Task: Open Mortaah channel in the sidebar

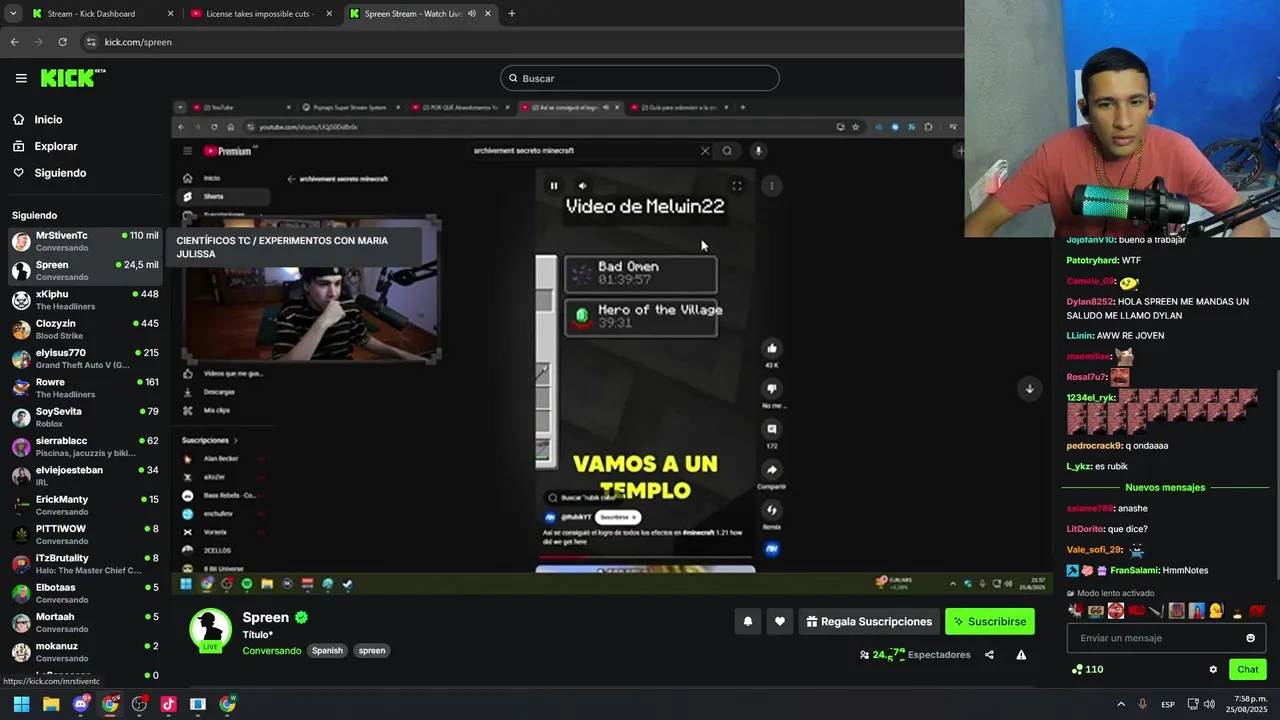Action: pyautogui.click(x=84, y=623)
